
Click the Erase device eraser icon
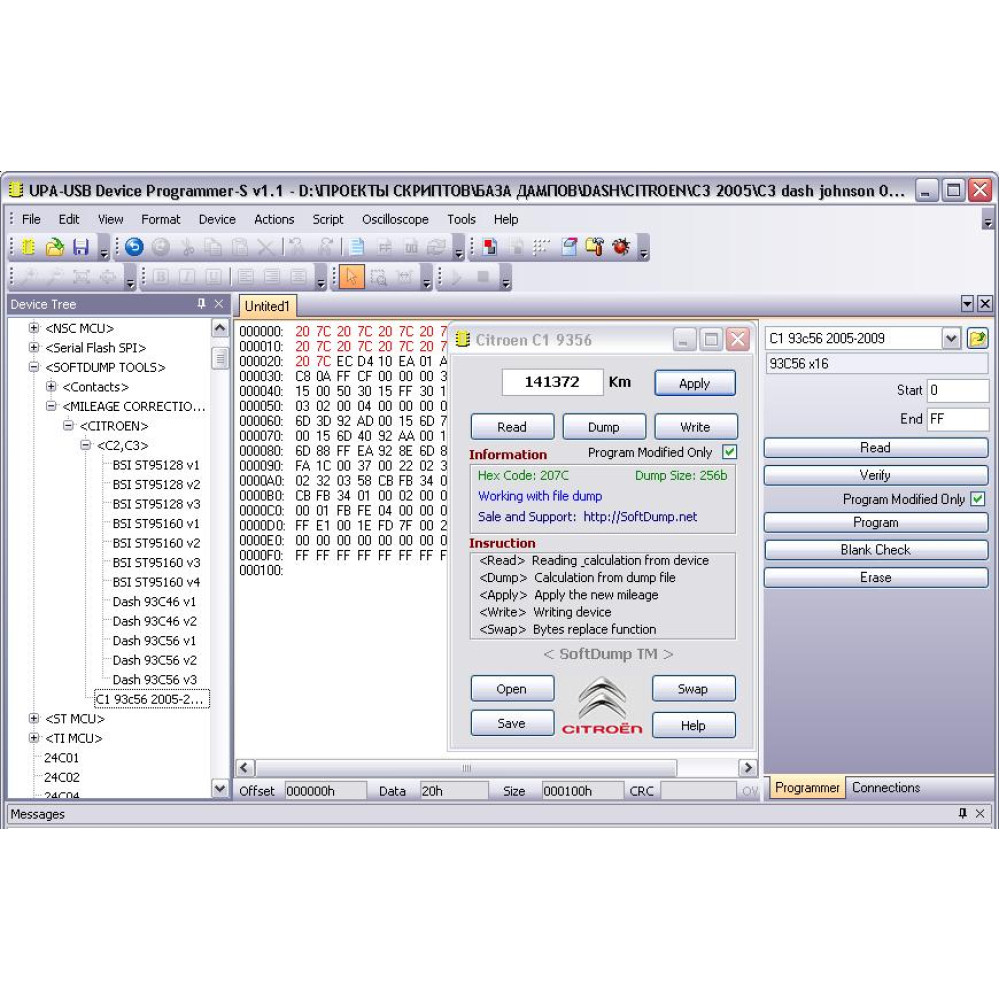[x=569, y=247]
